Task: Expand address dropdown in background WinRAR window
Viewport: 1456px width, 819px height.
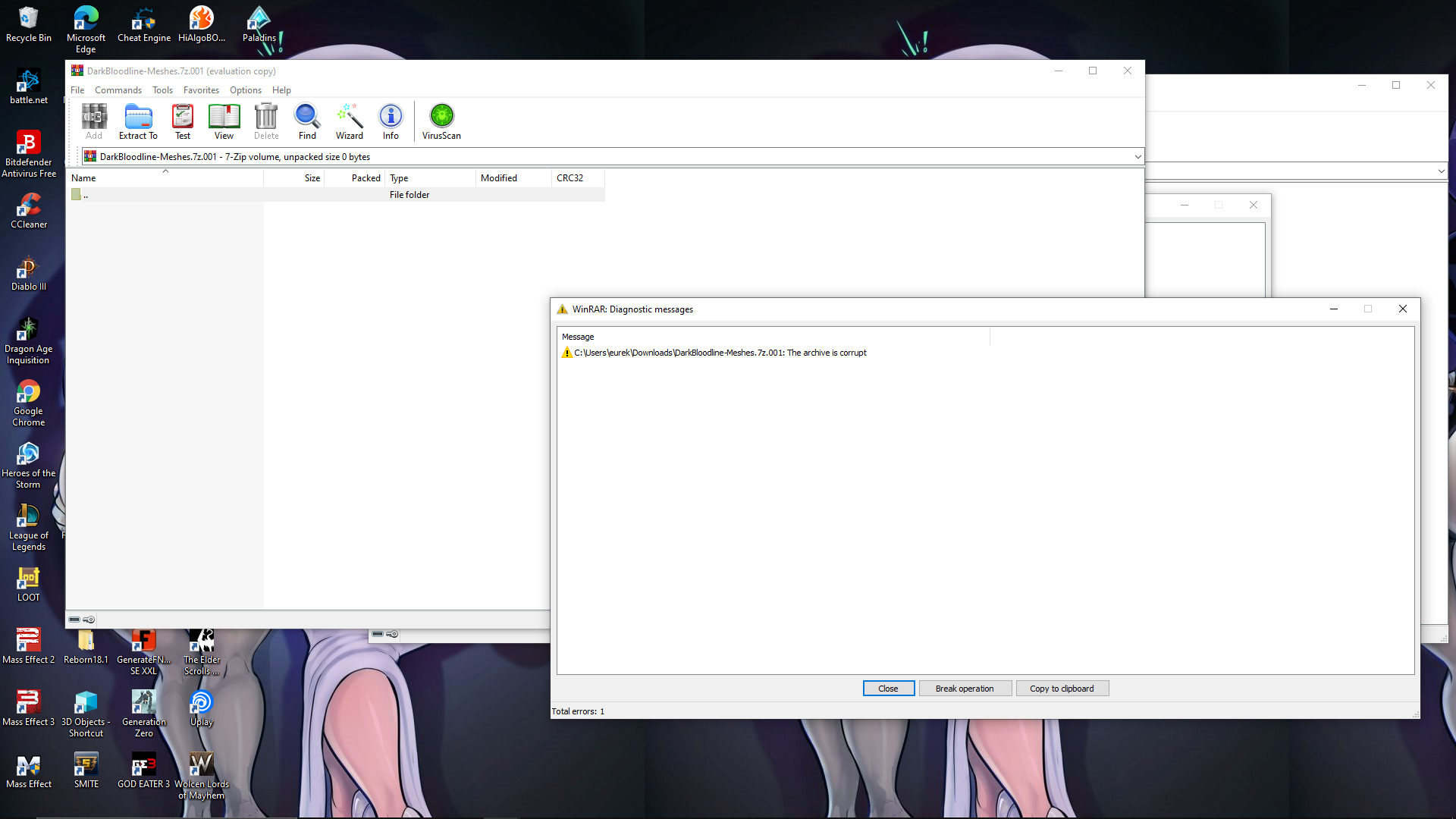Action: 1442,171
